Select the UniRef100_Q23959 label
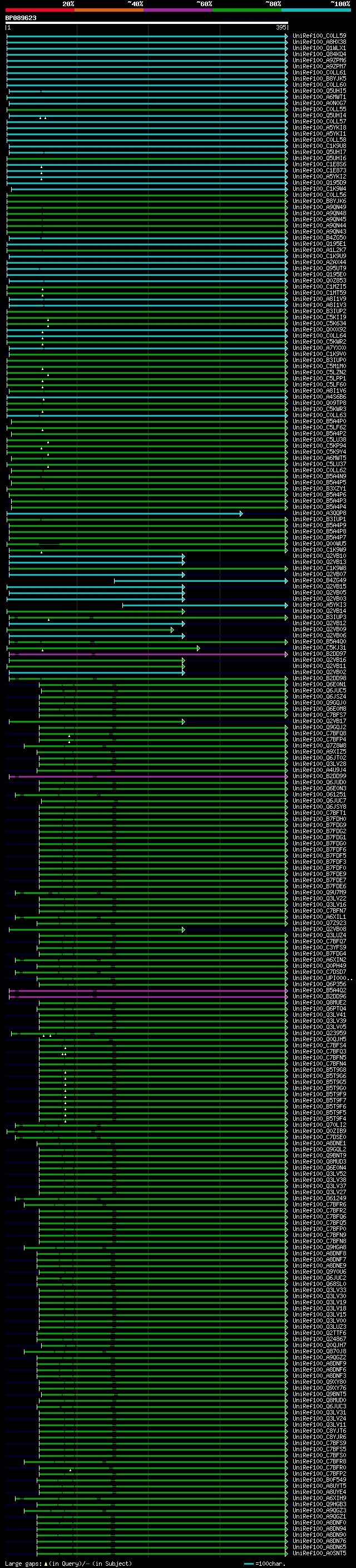The width and height of the screenshot is (356, 1568). [319, 1033]
